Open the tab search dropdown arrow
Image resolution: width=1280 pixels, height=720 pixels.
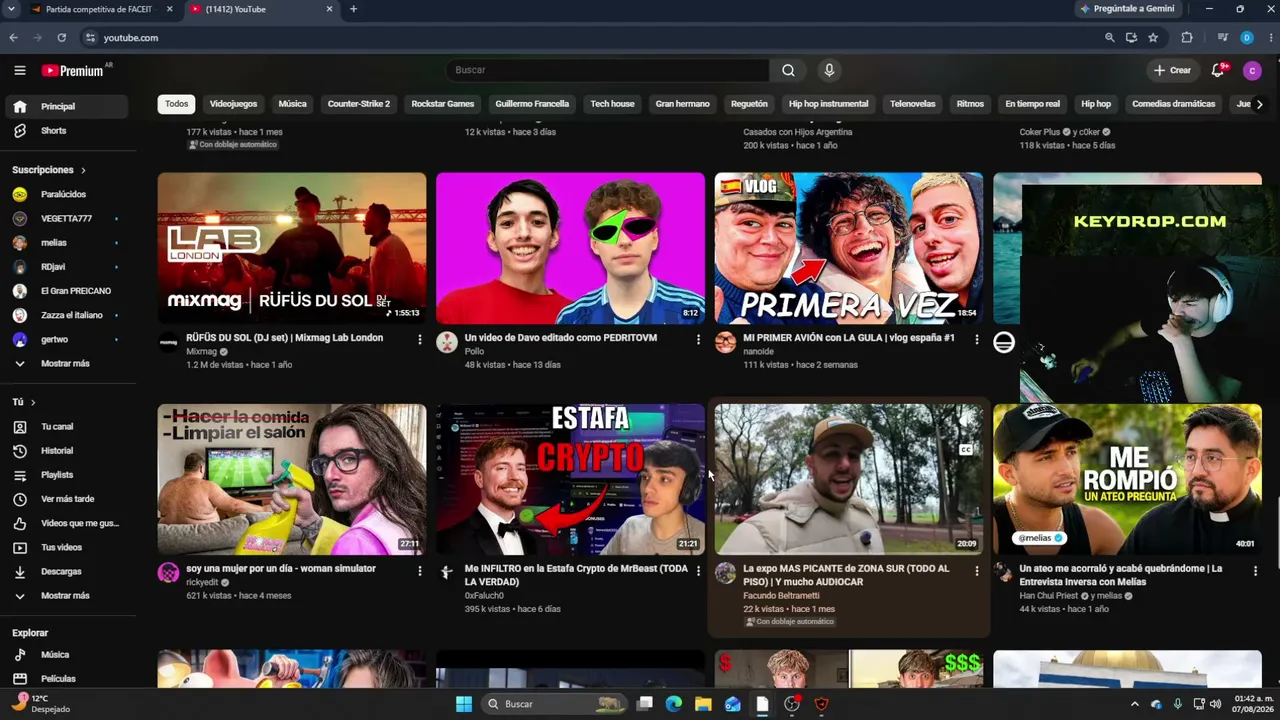11,9
